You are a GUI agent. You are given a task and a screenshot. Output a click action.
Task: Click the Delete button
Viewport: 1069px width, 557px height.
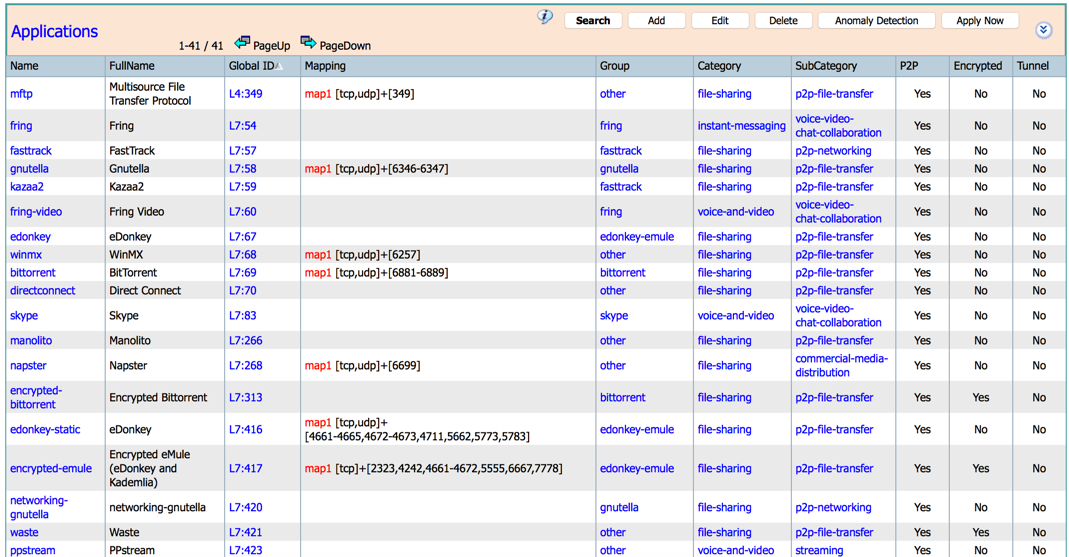point(783,20)
